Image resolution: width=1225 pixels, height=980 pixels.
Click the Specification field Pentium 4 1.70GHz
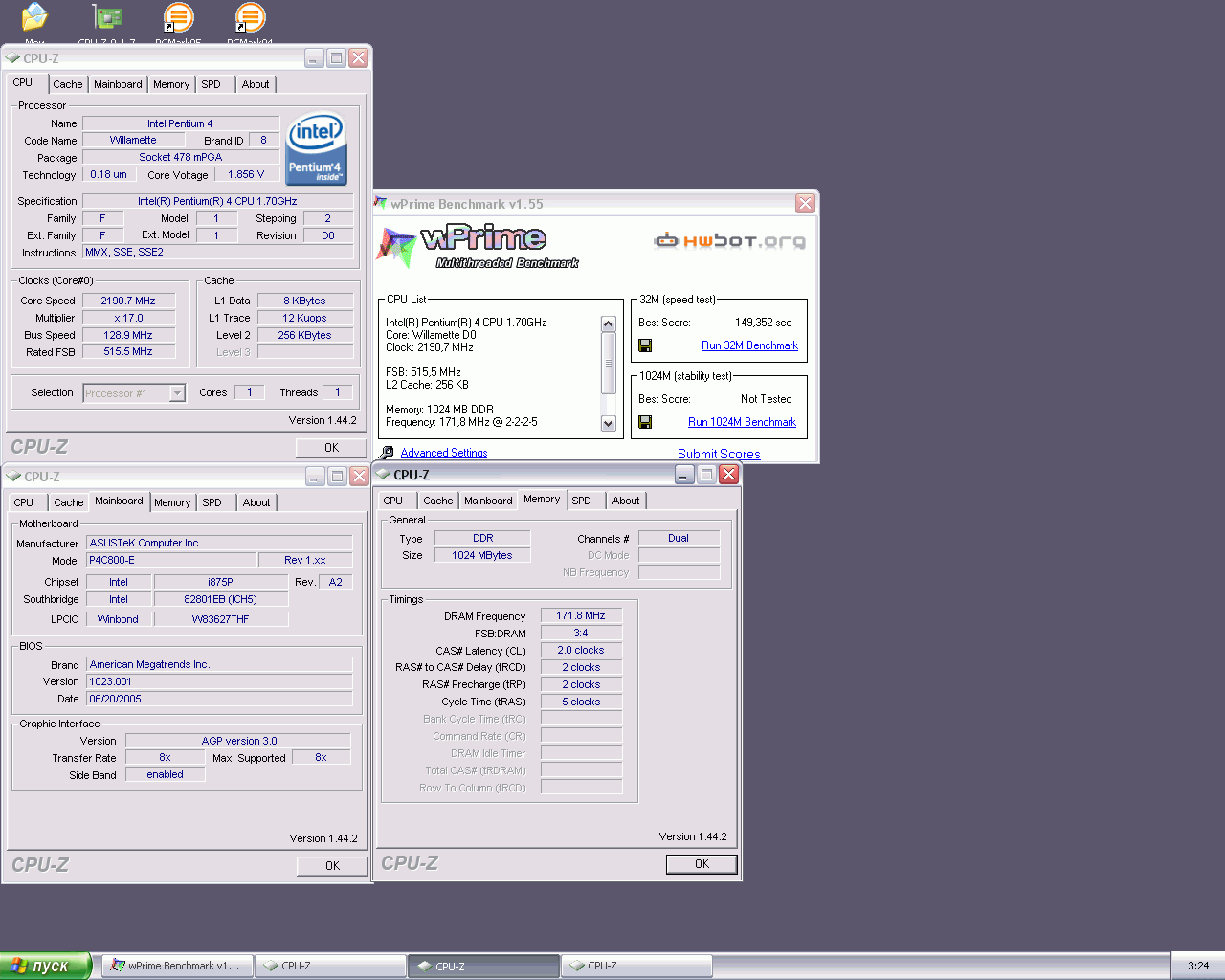(x=217, y=201)
